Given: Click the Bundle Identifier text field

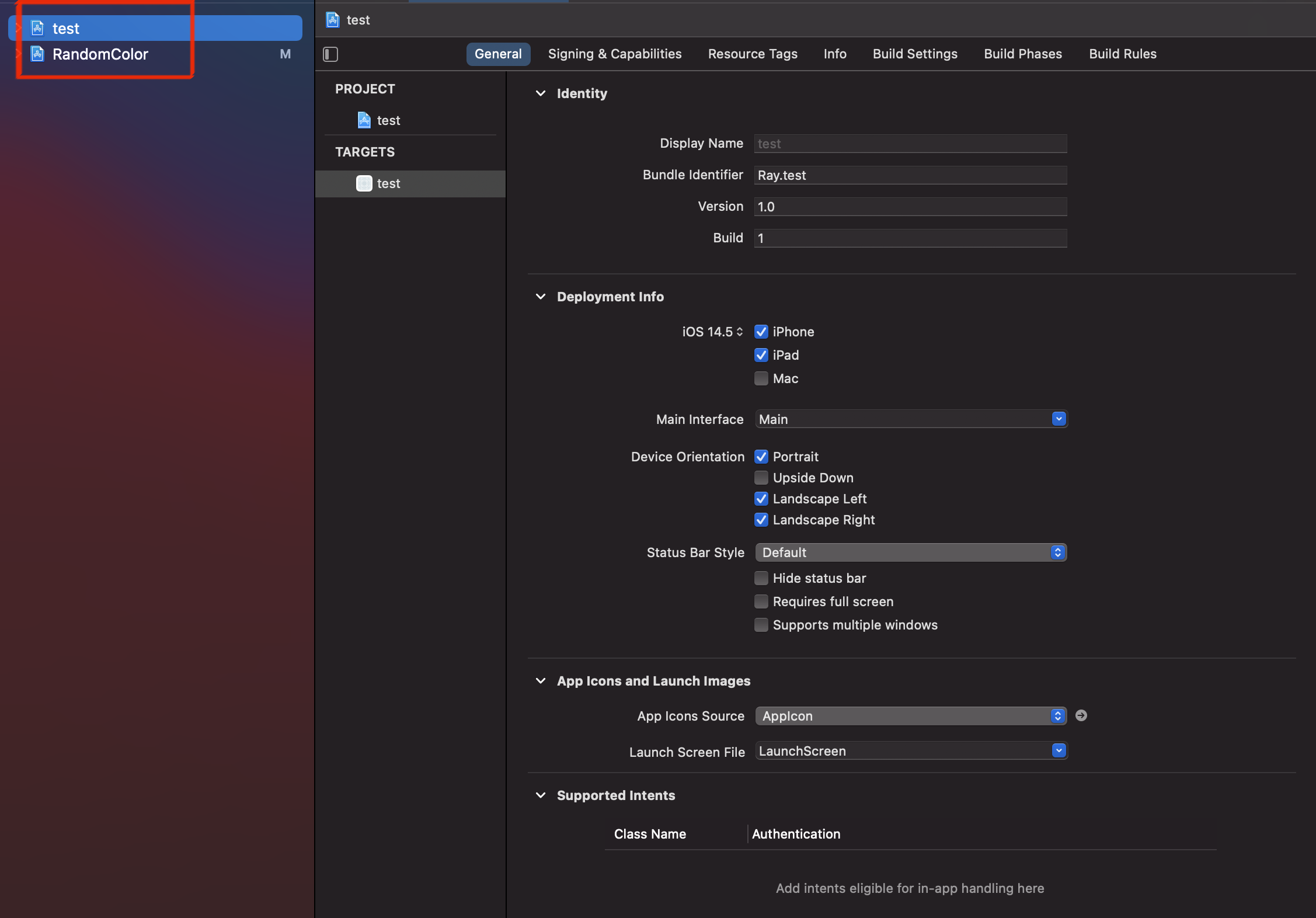Looking at the screenshot, I should [910, 175].
